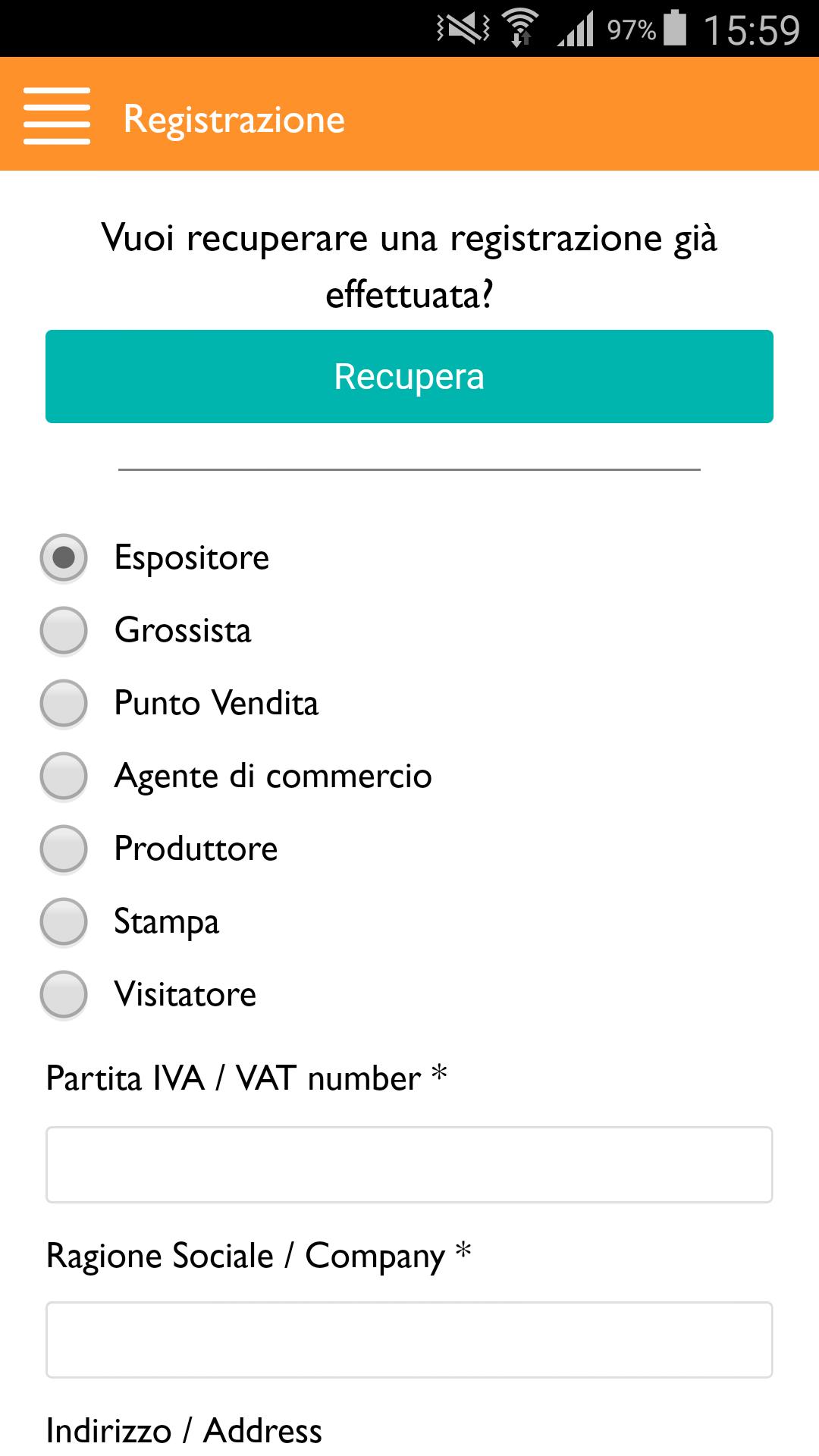Tap the 15:59 clock in status bar
The image size is (819, 1456).
(x=751, y=30)
